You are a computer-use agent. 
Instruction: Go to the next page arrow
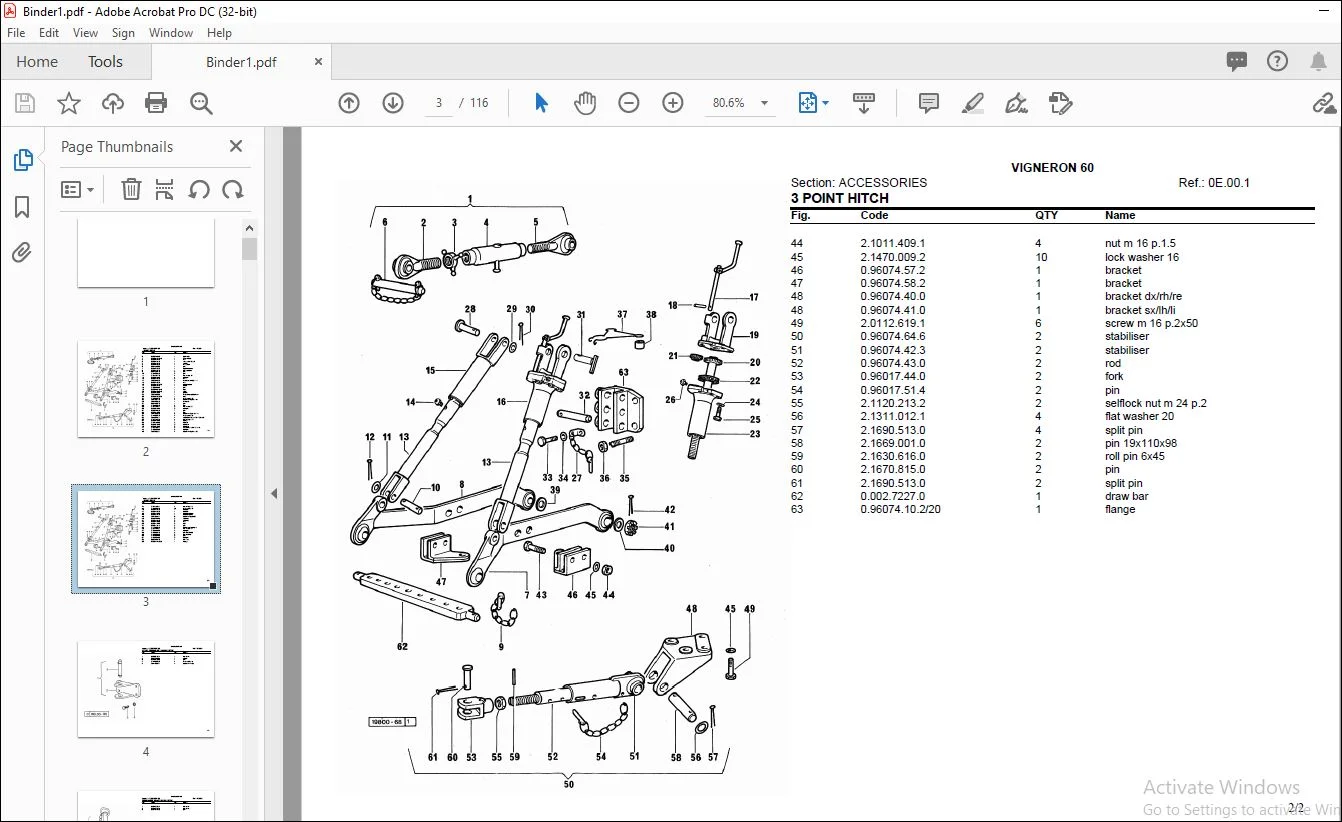(393, 103)
